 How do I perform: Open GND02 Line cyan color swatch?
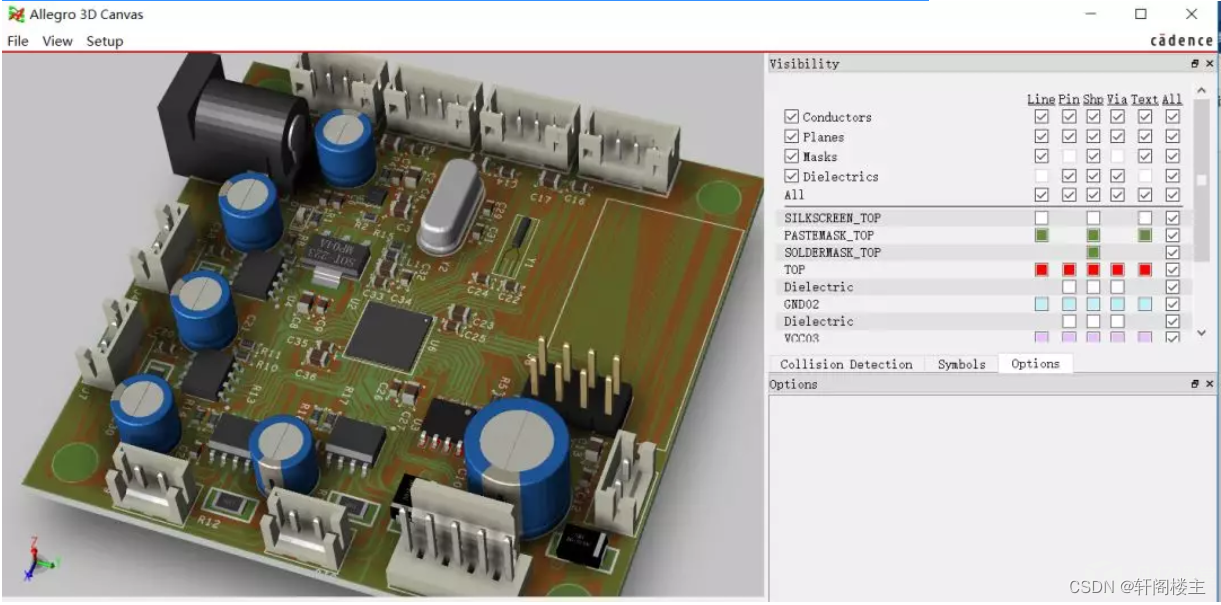point(1042,304)
